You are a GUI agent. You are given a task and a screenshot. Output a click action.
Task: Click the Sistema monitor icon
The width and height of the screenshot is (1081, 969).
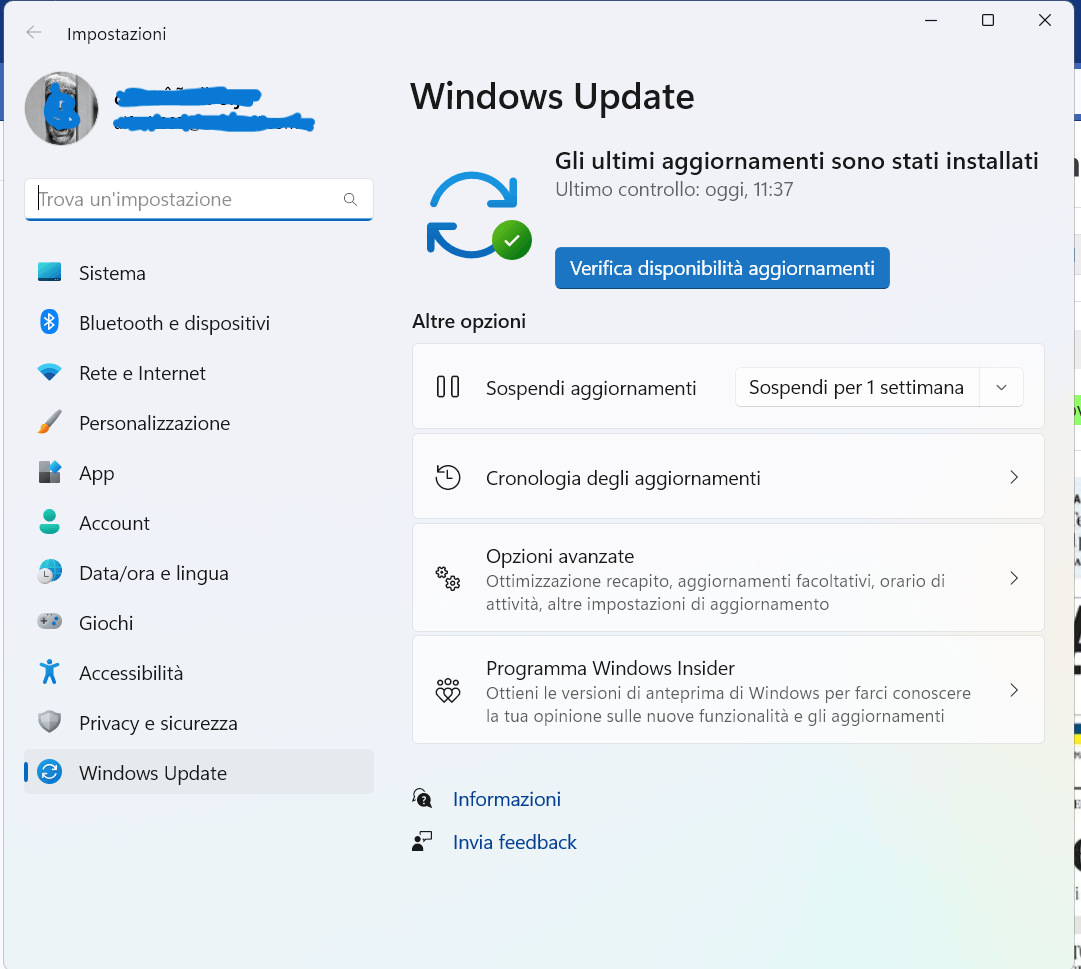(50, 272)
